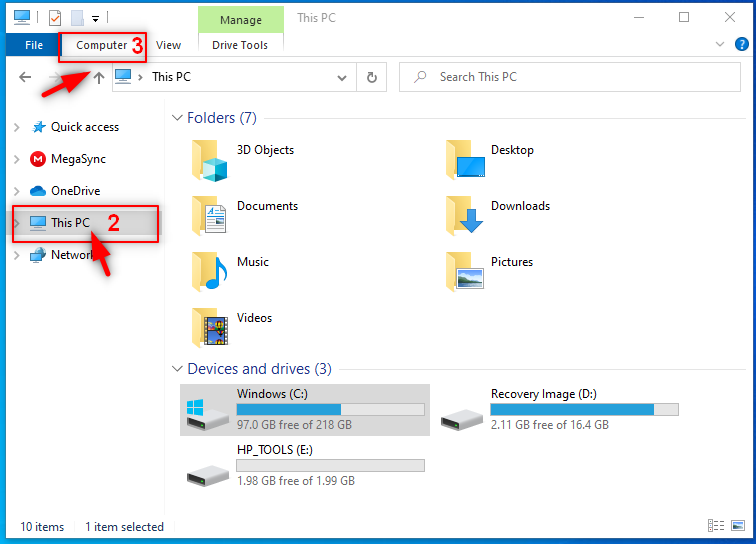Select the Videos folder icon

(x=210, y=327)
